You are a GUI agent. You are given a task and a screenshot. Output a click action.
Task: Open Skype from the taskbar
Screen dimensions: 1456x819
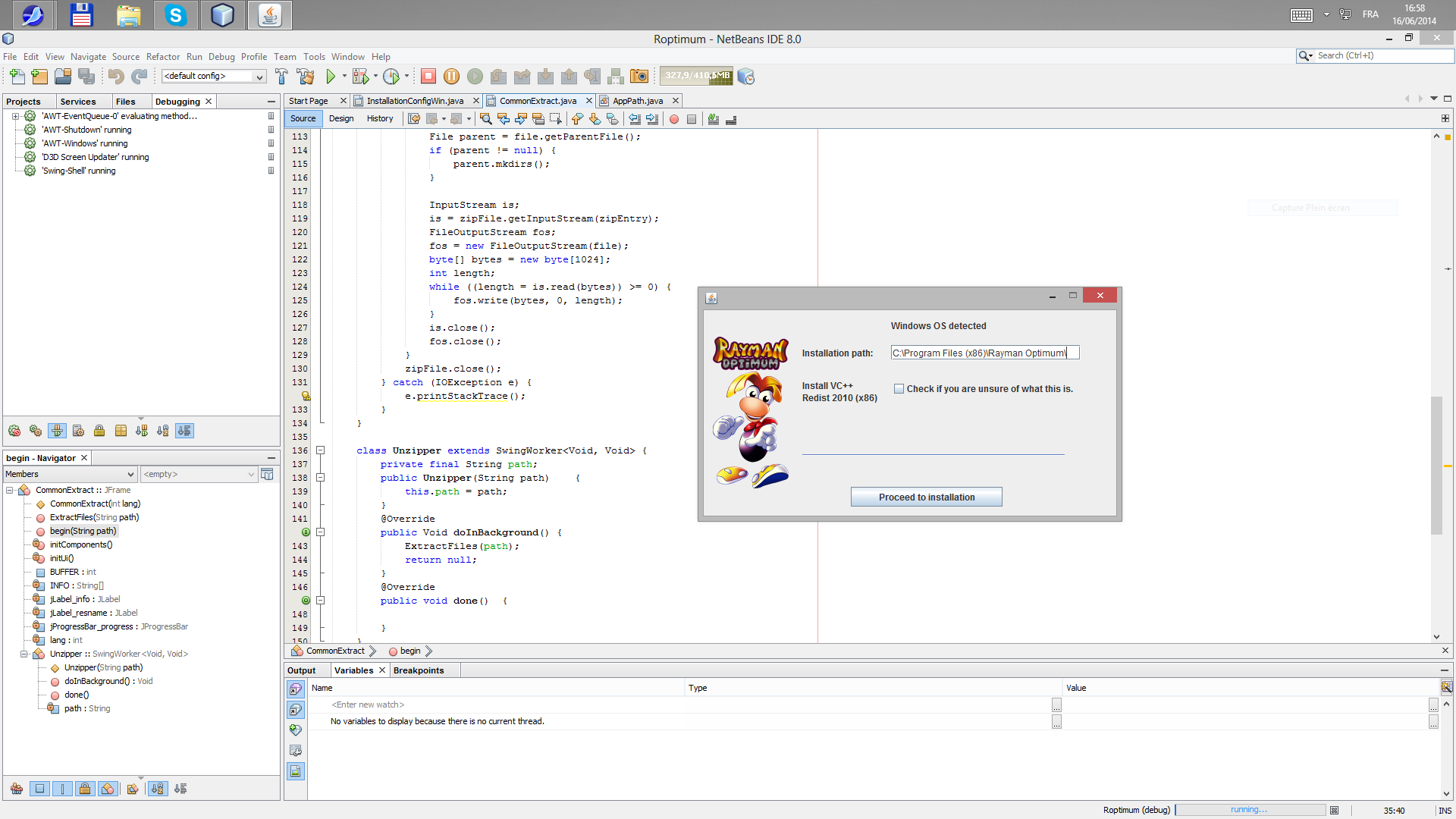(x=176, y=15)
